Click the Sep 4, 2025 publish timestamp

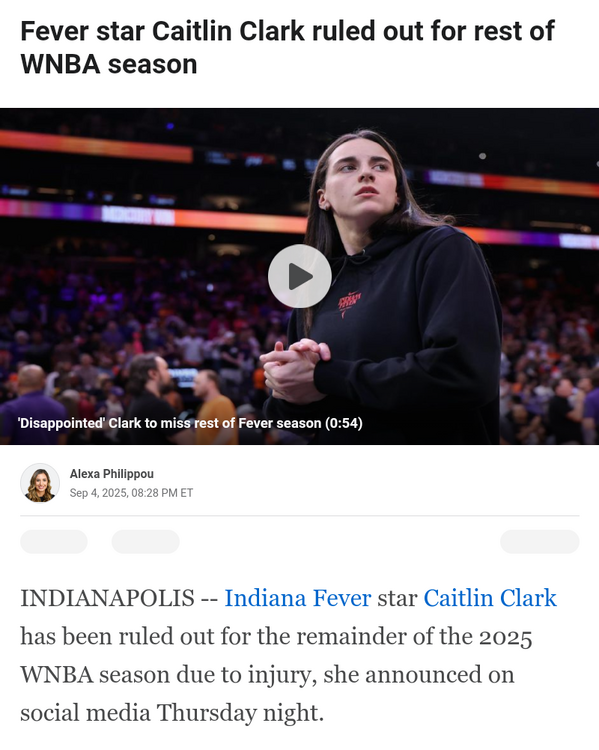pyautogui.click(x=131, y=493)
